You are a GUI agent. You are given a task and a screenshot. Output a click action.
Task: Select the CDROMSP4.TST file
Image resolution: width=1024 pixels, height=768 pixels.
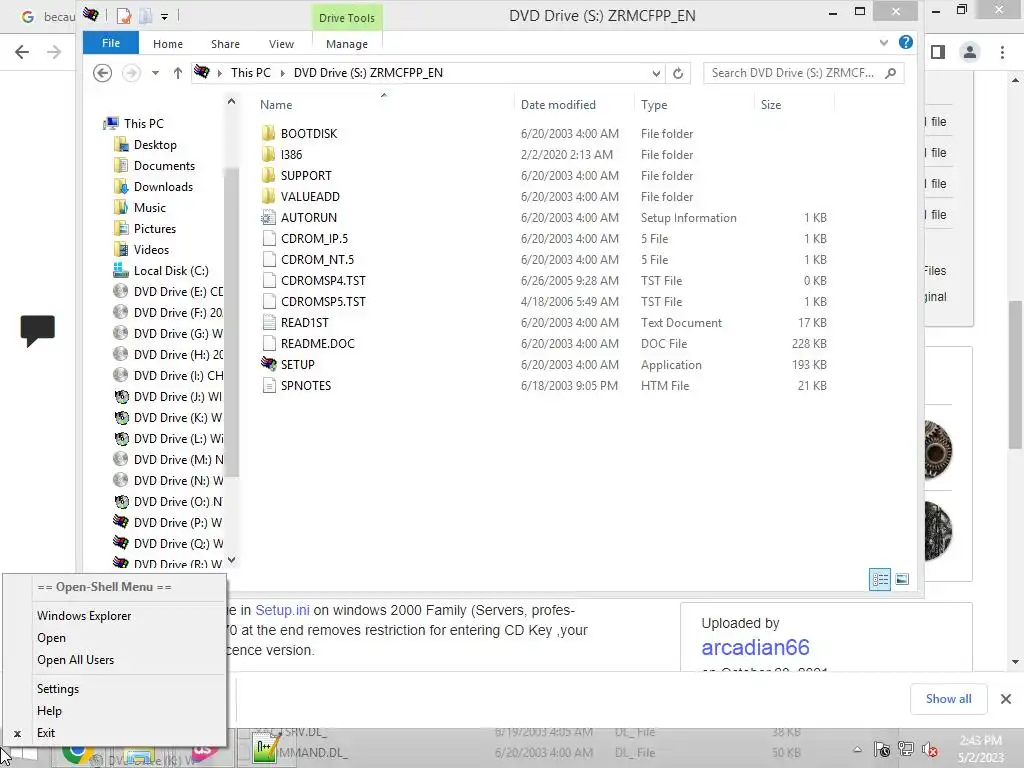coord(323,280)
